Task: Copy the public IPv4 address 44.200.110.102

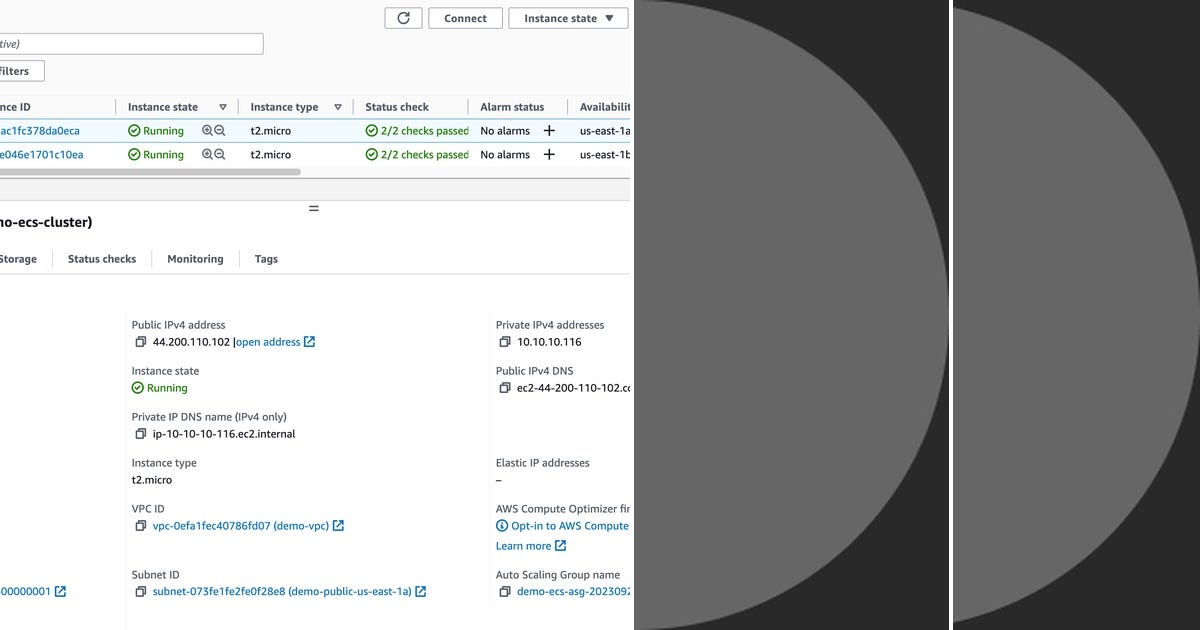Action: tap(140, 341)
